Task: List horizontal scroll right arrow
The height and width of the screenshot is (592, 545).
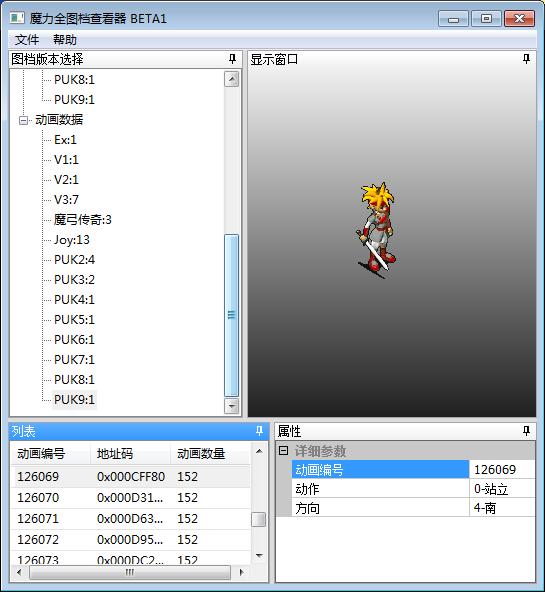Action: pos(242,572)
